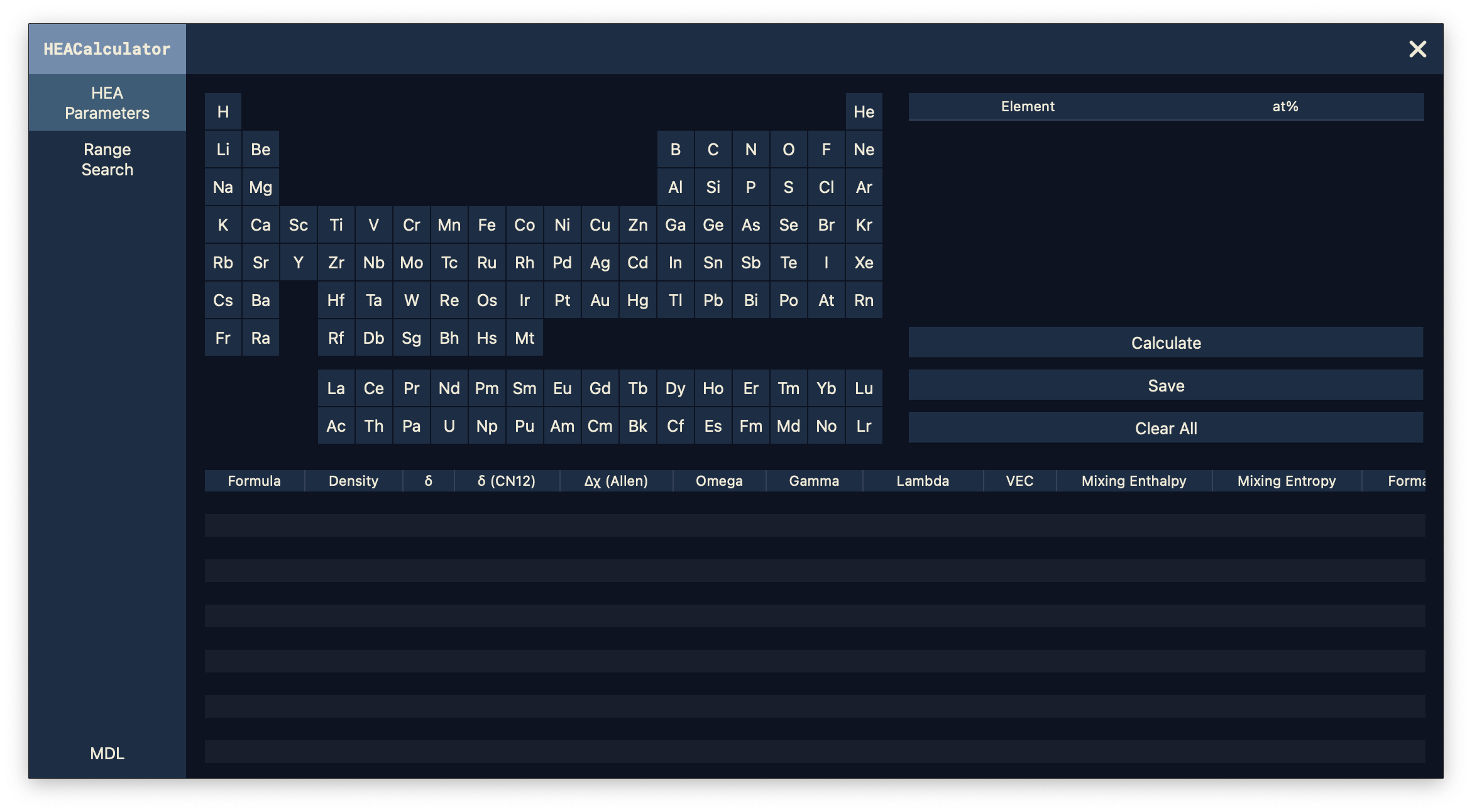This screenshot has width=1472, height=812.
Task: Click the Δχ (Allen) column header
Action: (x=616, y=481)
